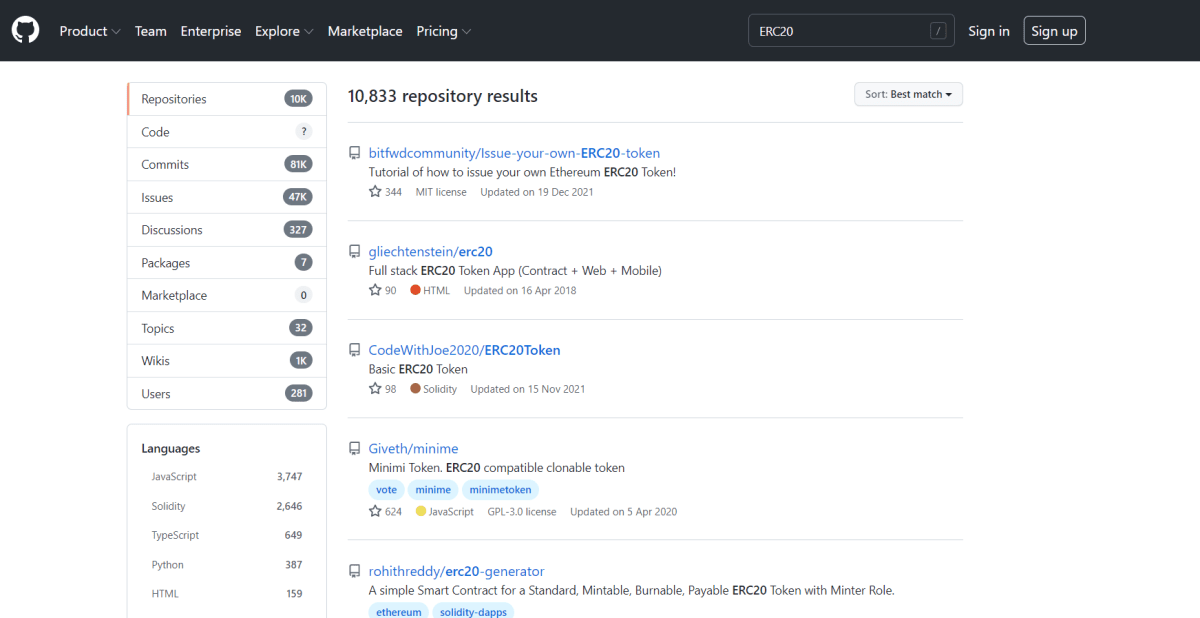The image size is (1200, 618).
Task: Click the 90 stars count
Action: (x=382, y=290)
